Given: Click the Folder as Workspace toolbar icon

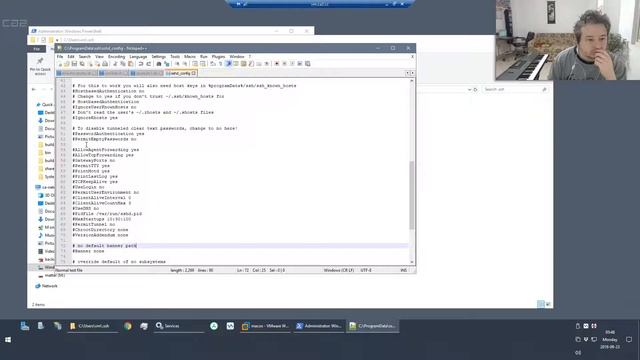Looking at the screenshot, I should tap(258, 64).
